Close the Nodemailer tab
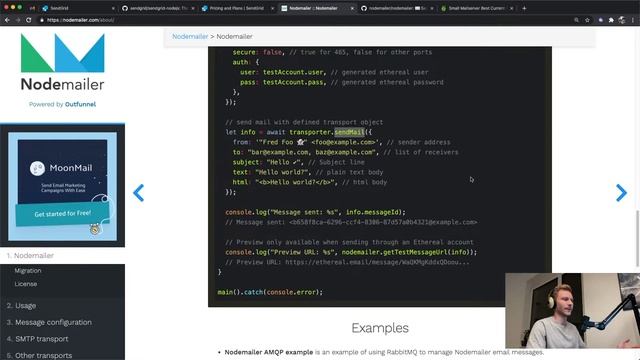The height and width of the screenshot is (360, 640). [x=352, y=8]
